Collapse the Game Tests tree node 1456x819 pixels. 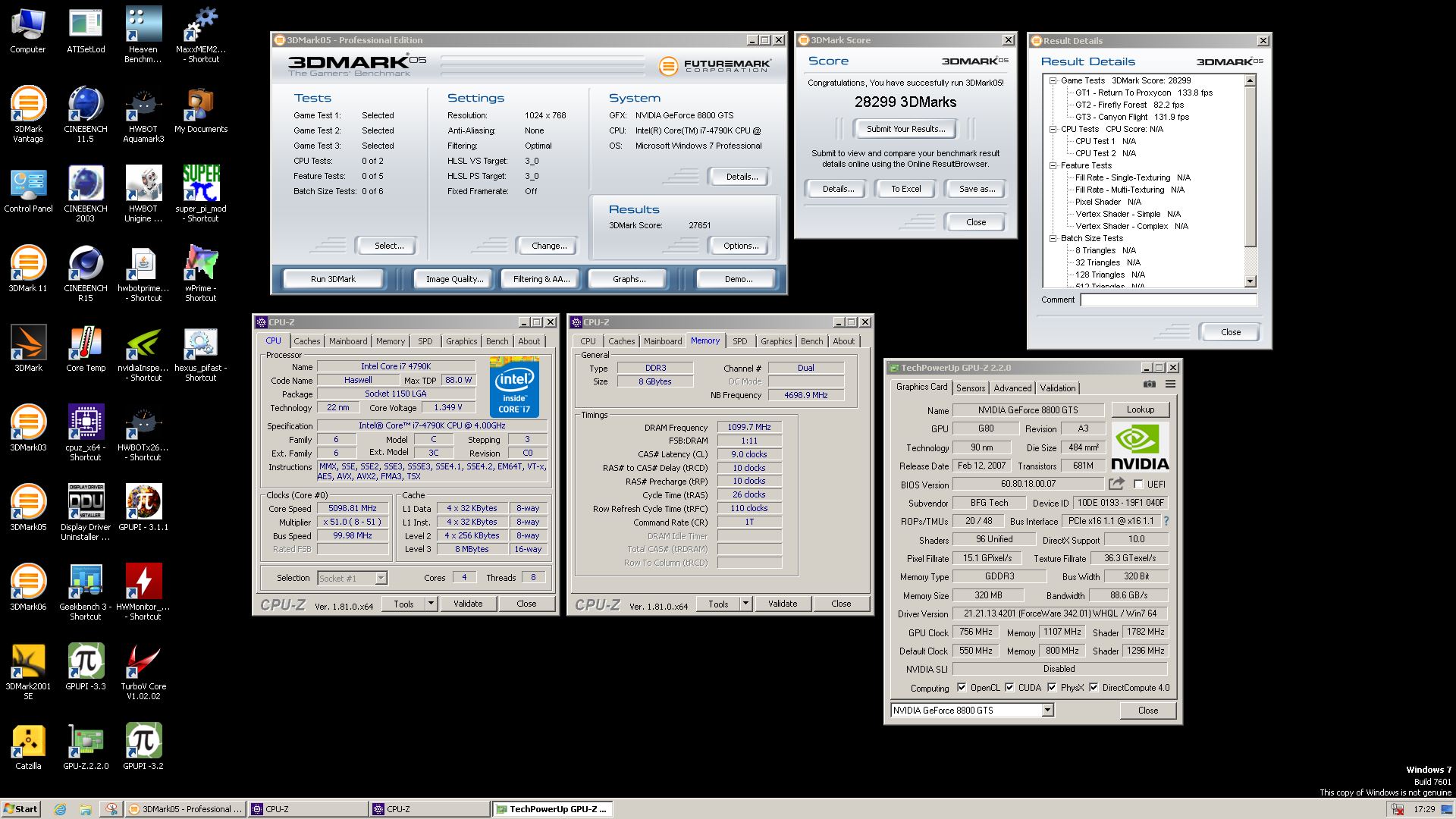[1053, 80]
